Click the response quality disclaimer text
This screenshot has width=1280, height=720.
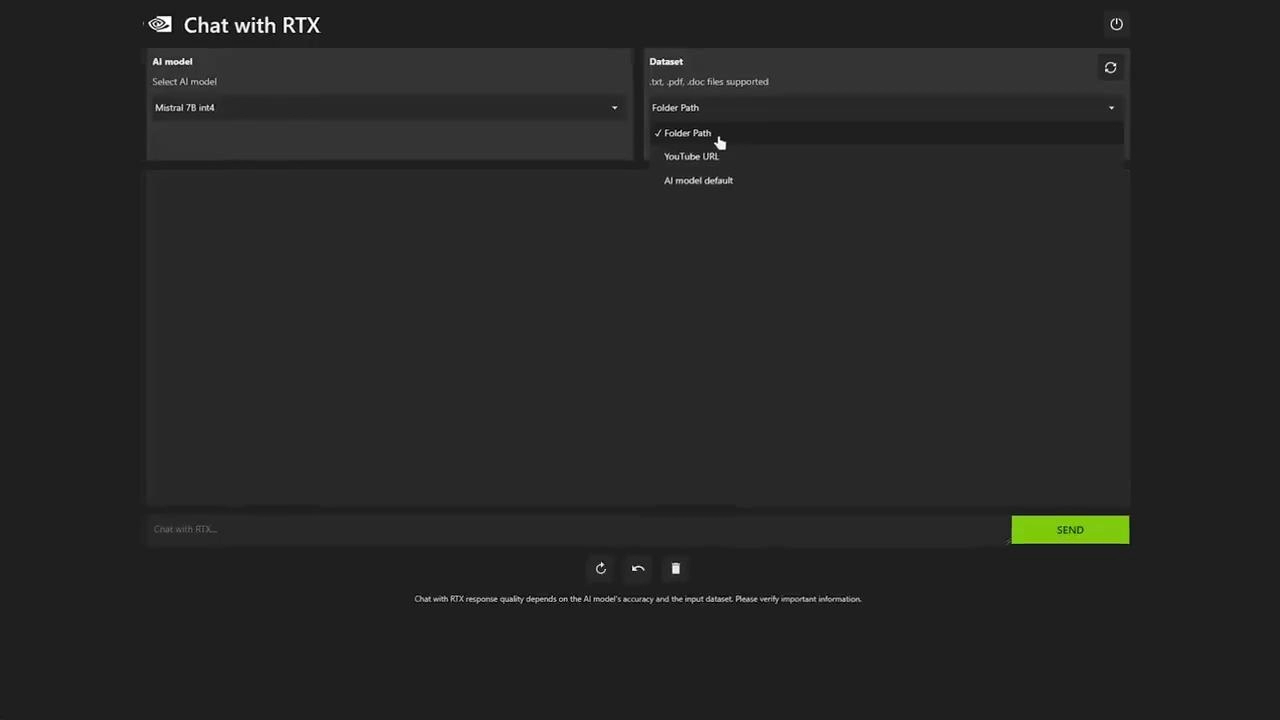(x=638, y=599)
